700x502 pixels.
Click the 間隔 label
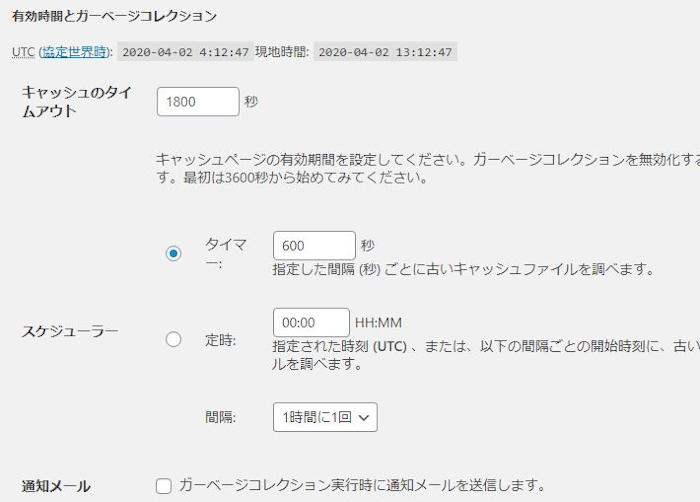[220, 417]
